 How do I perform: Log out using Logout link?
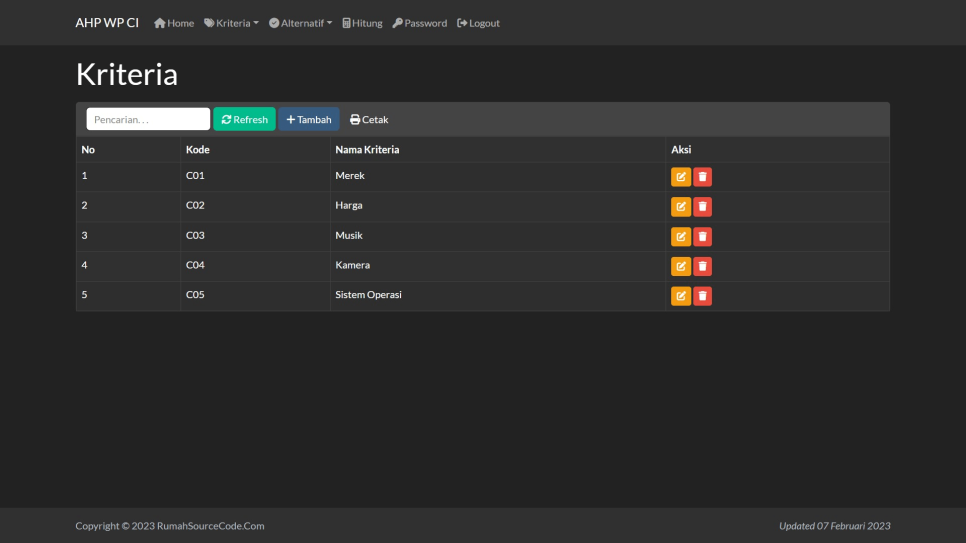pyautogui.click(x=478, y=23)
